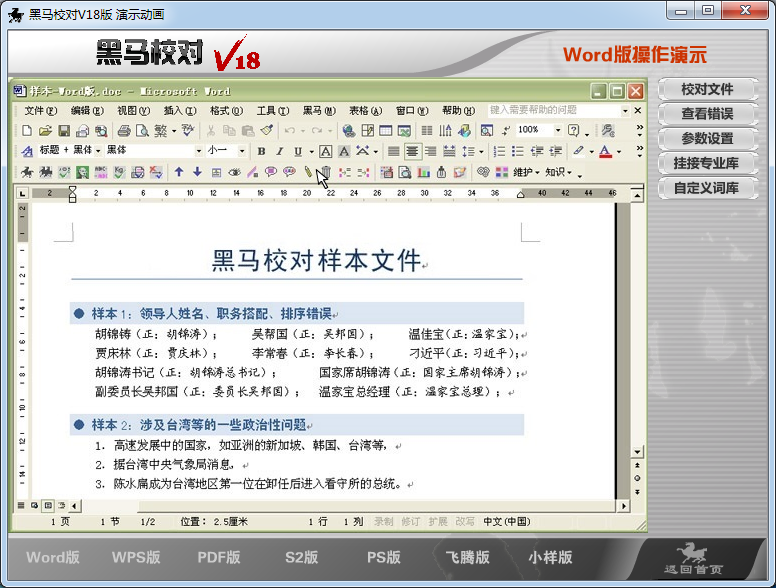
Task: Toggle bold formatting
Action: pyautogui.click(x=261, y=151)
